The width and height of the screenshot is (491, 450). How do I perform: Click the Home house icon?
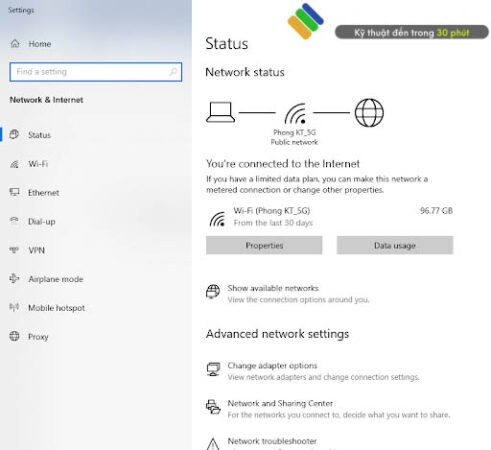coord(15,43)
